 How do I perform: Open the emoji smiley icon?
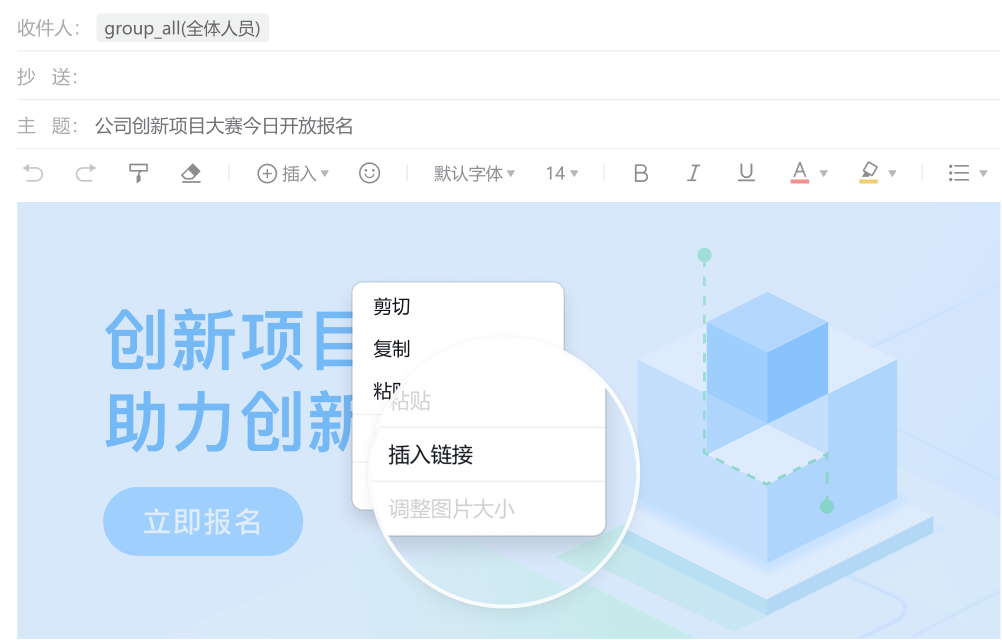370,173
